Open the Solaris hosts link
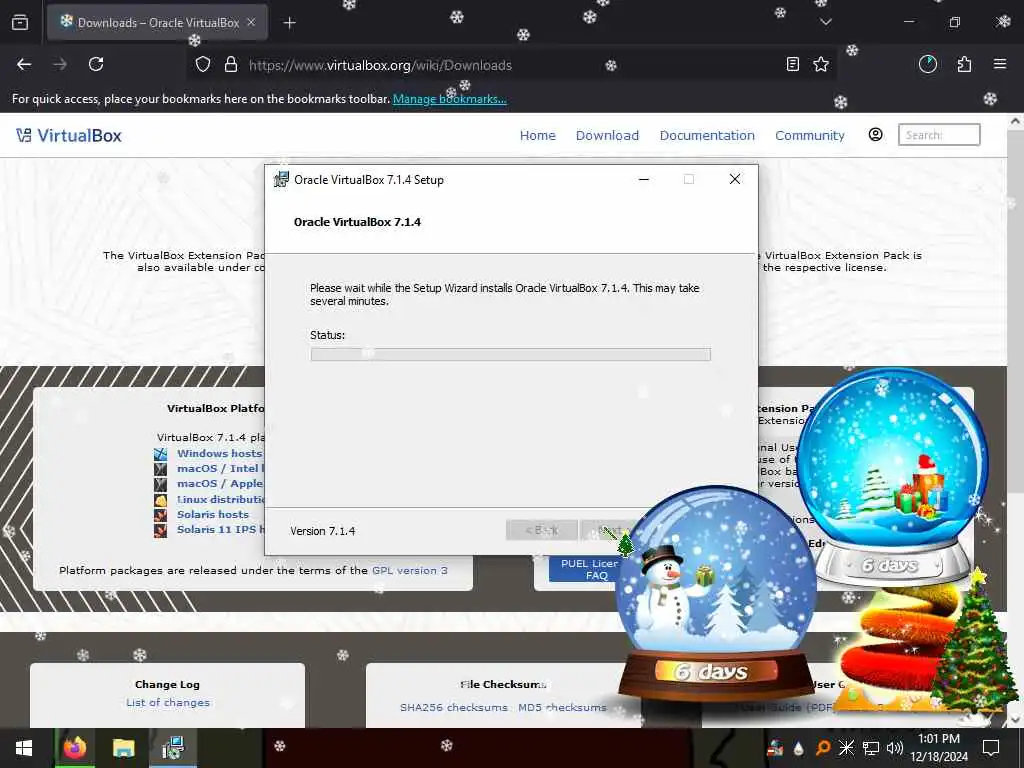Screen dimensions: 1024x768 pos(213,514)
